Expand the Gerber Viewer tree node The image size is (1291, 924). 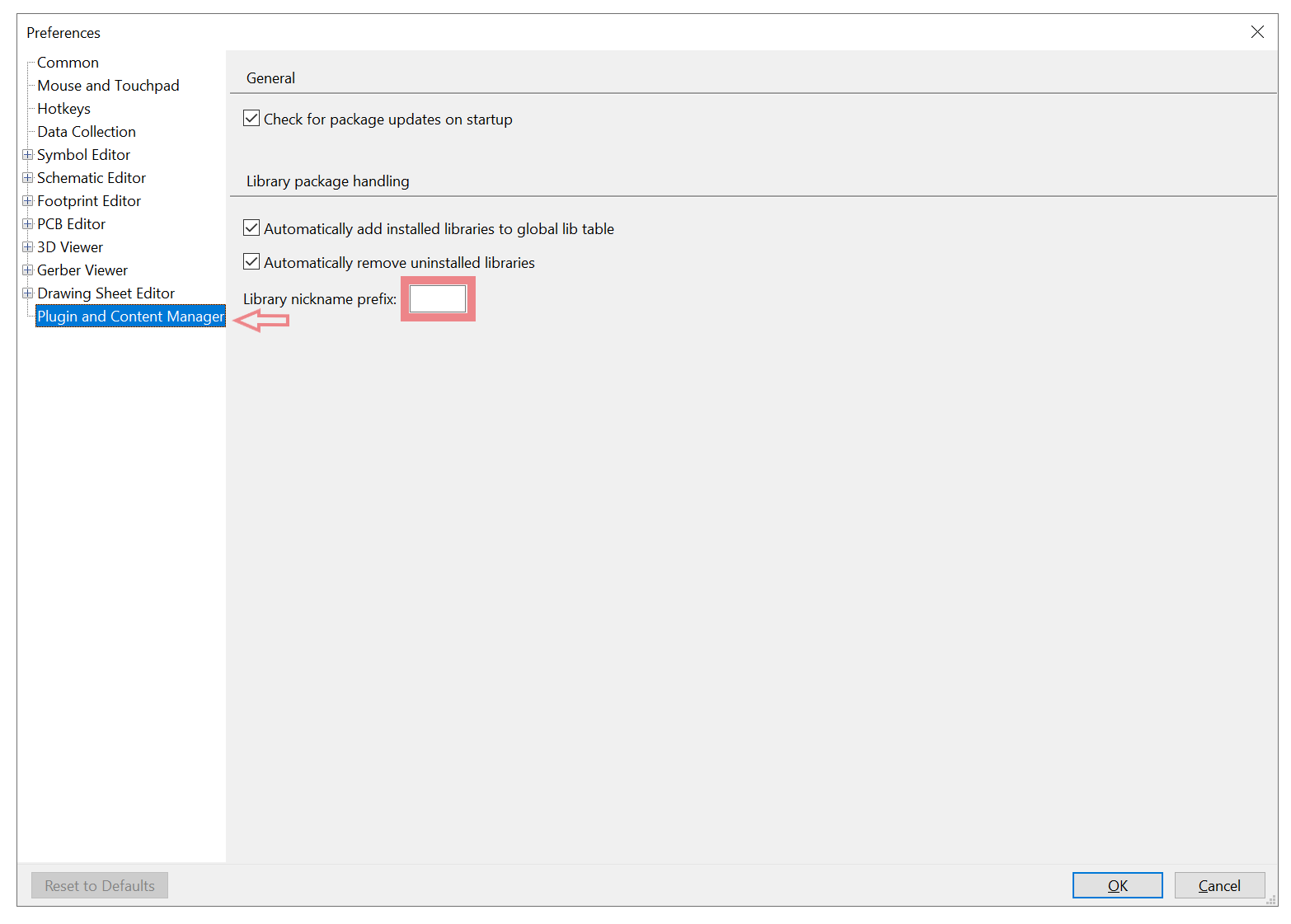pos(28,270)
